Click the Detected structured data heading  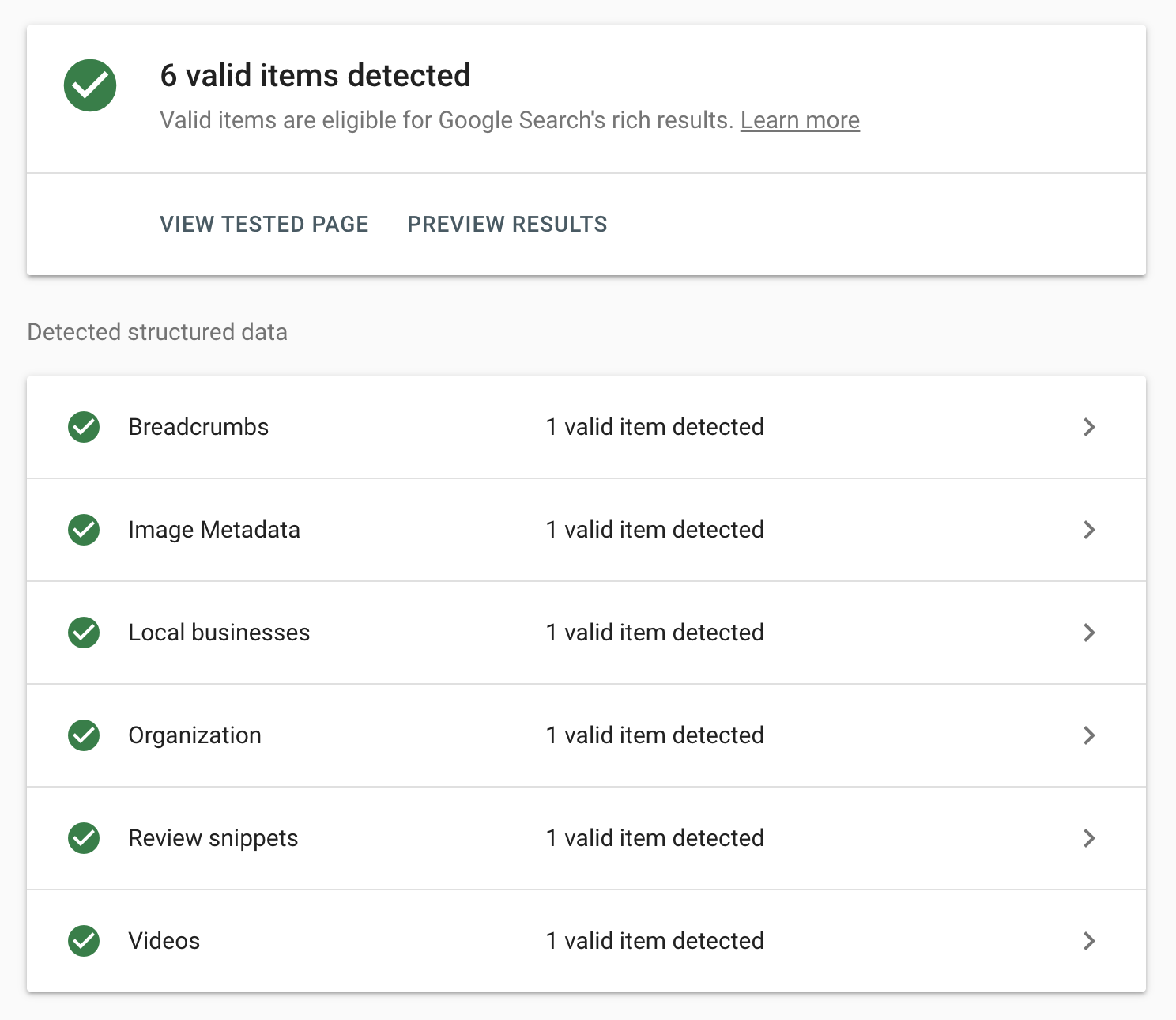coord(156,332)
